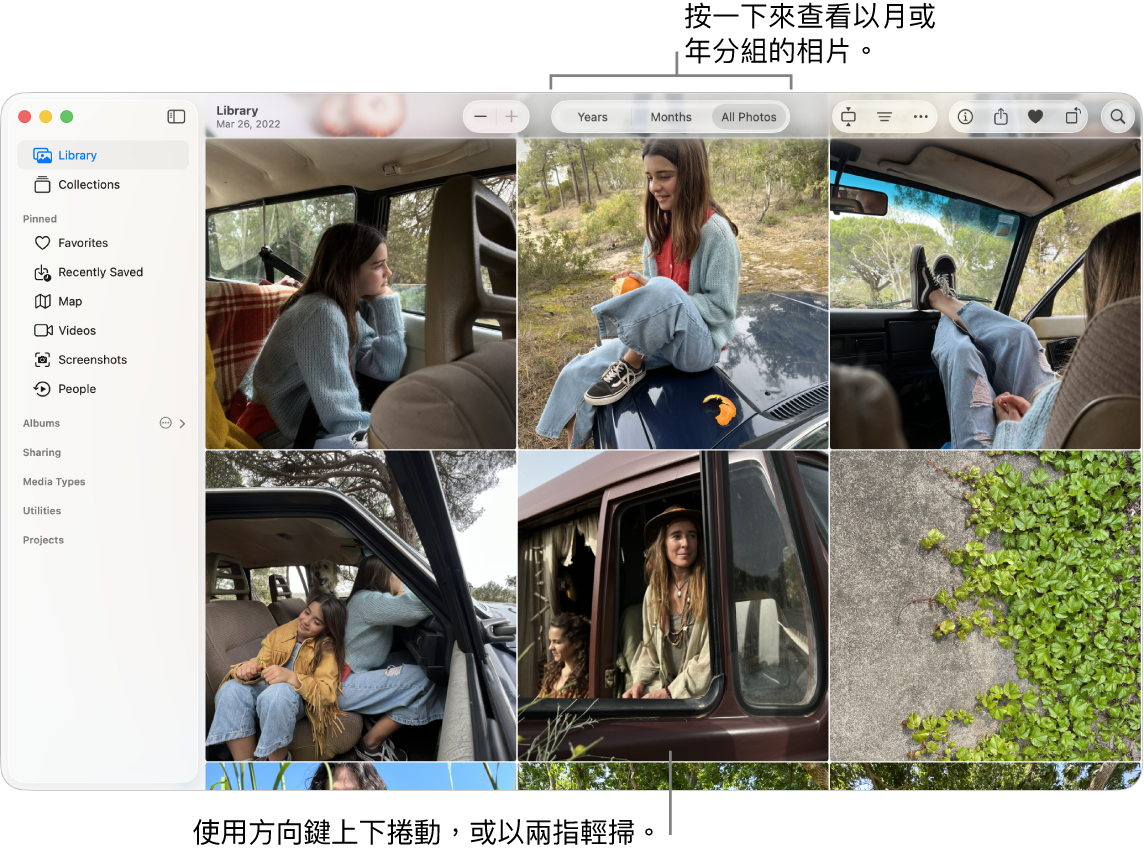
Task: Zoom in thumbnails with plus button
Action: point(512,117)
